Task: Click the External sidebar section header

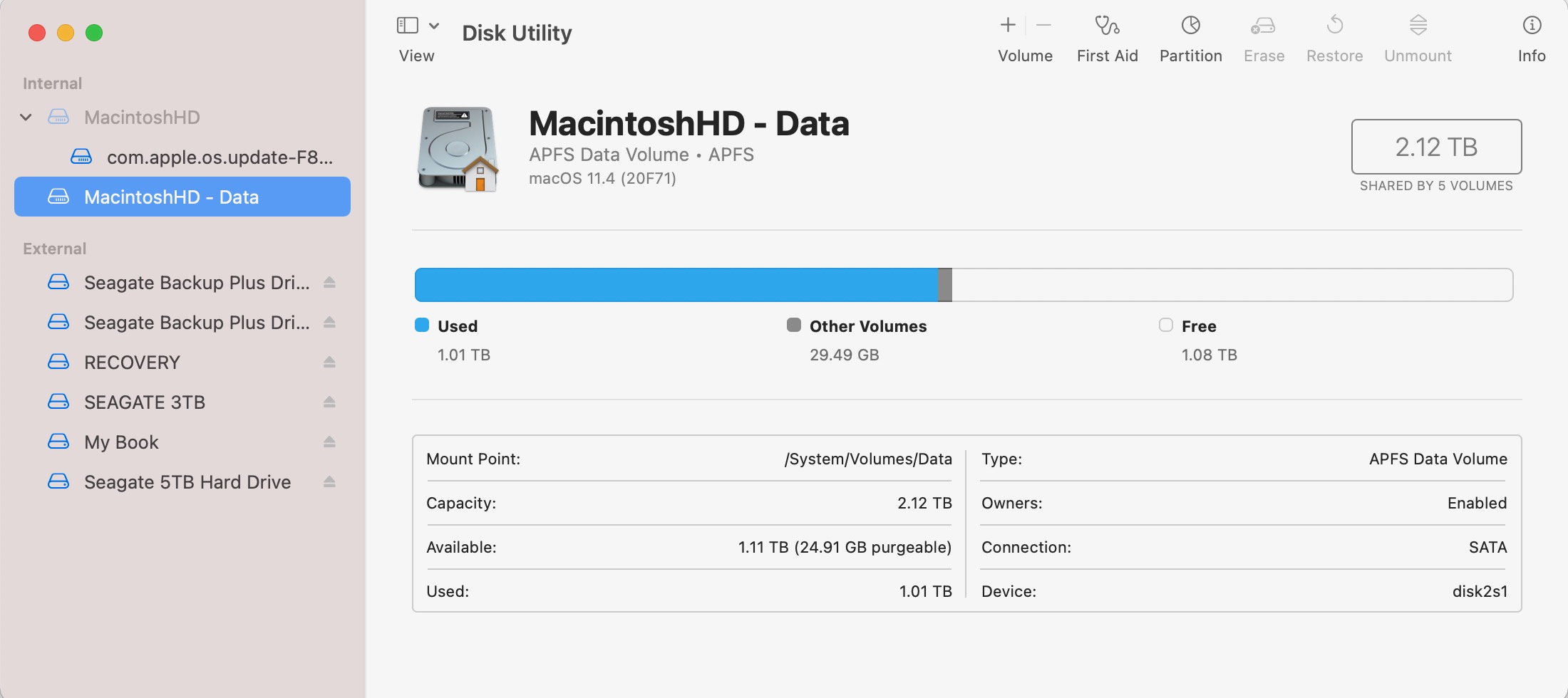Action: click(x=55, y=249)
